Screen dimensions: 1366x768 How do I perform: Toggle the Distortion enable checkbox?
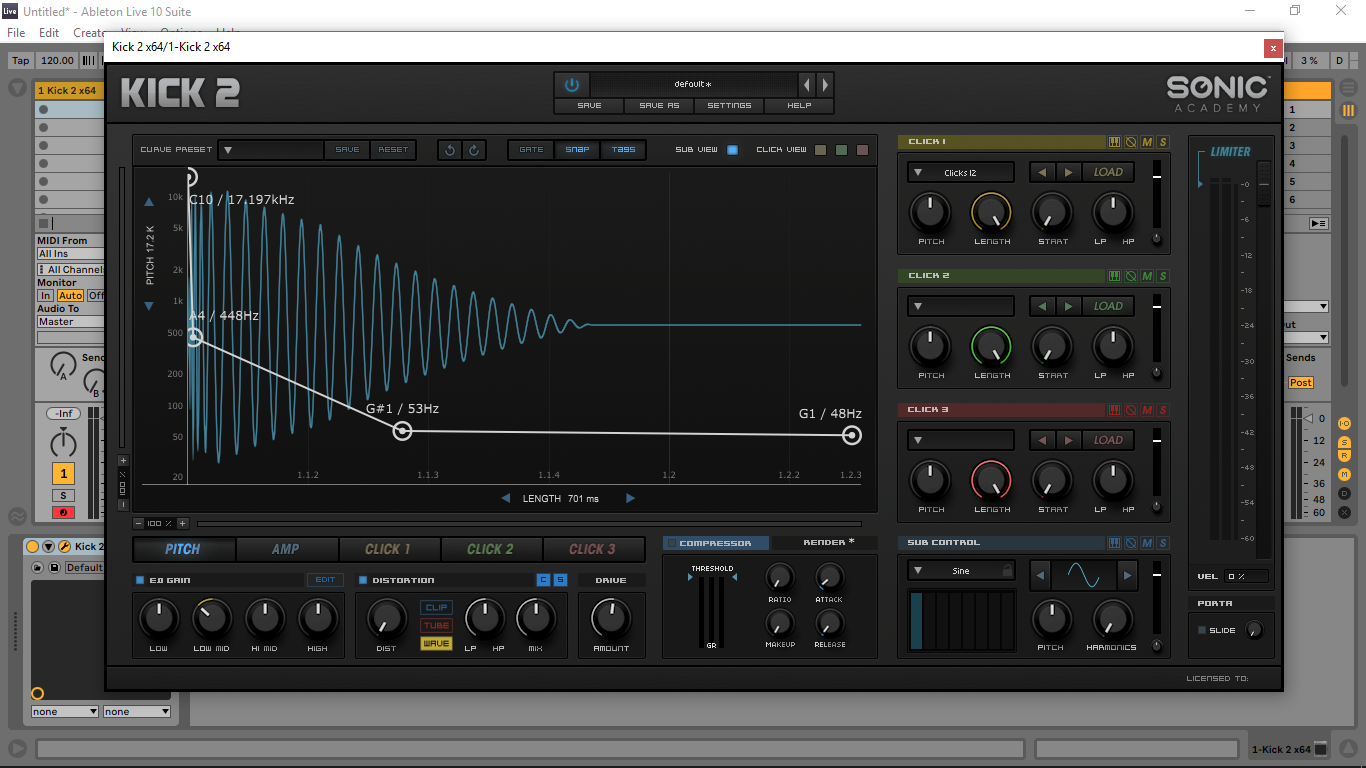click(363, 580)
